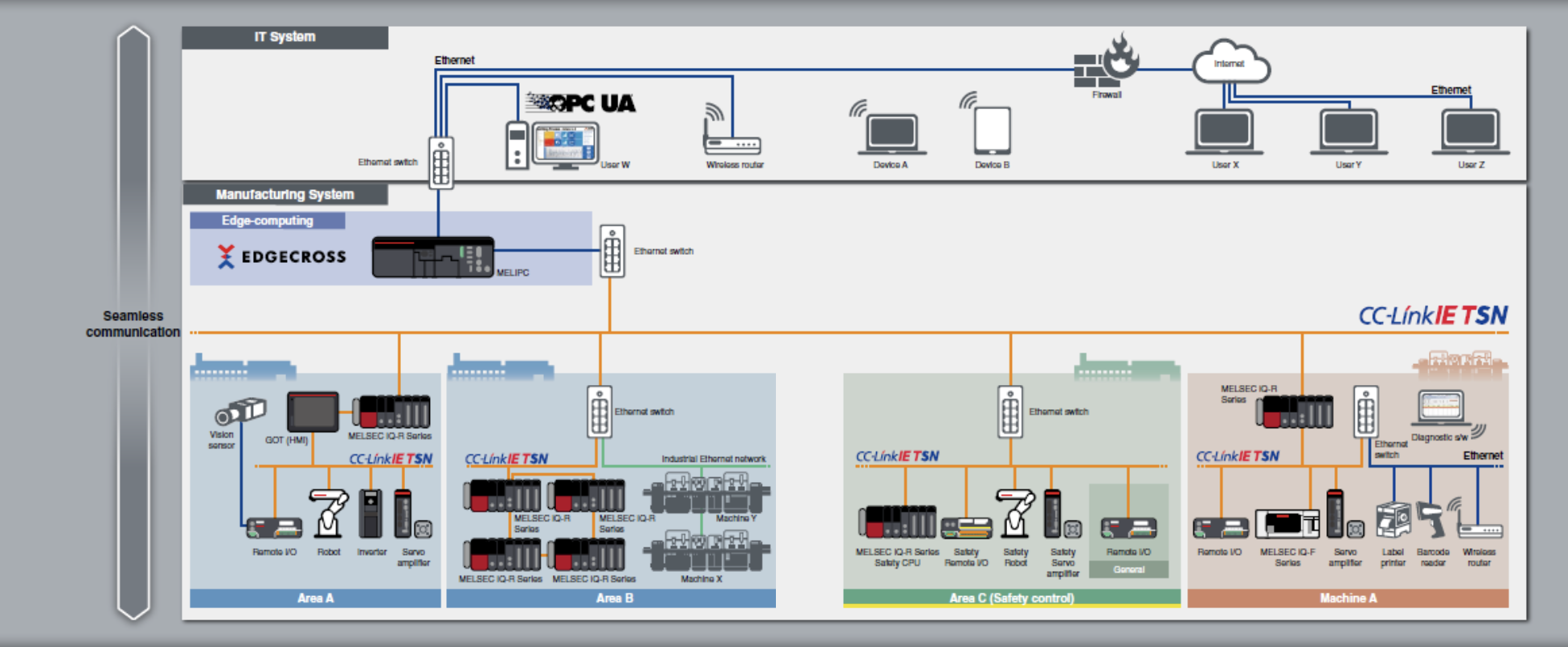The height and width of the screenshot is (647, 1568).
Task: Click the OPC UA logo
Action: coord(581,103)
